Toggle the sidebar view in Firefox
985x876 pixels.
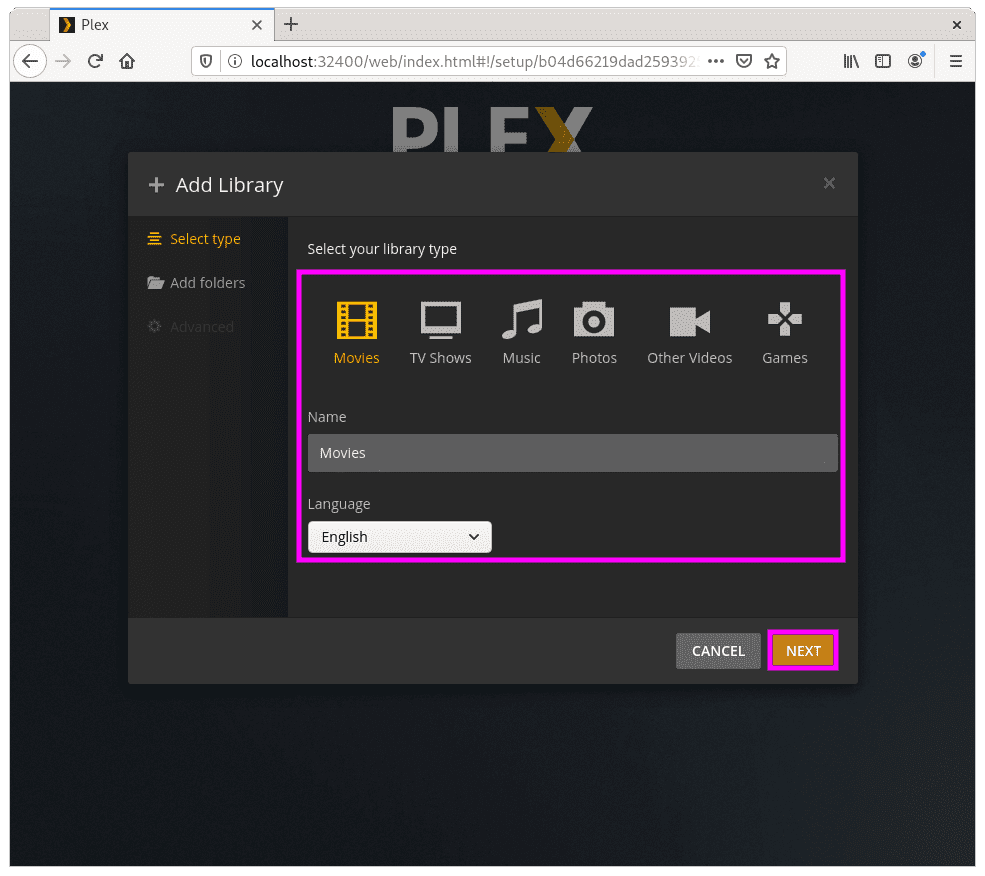[883, 61]
